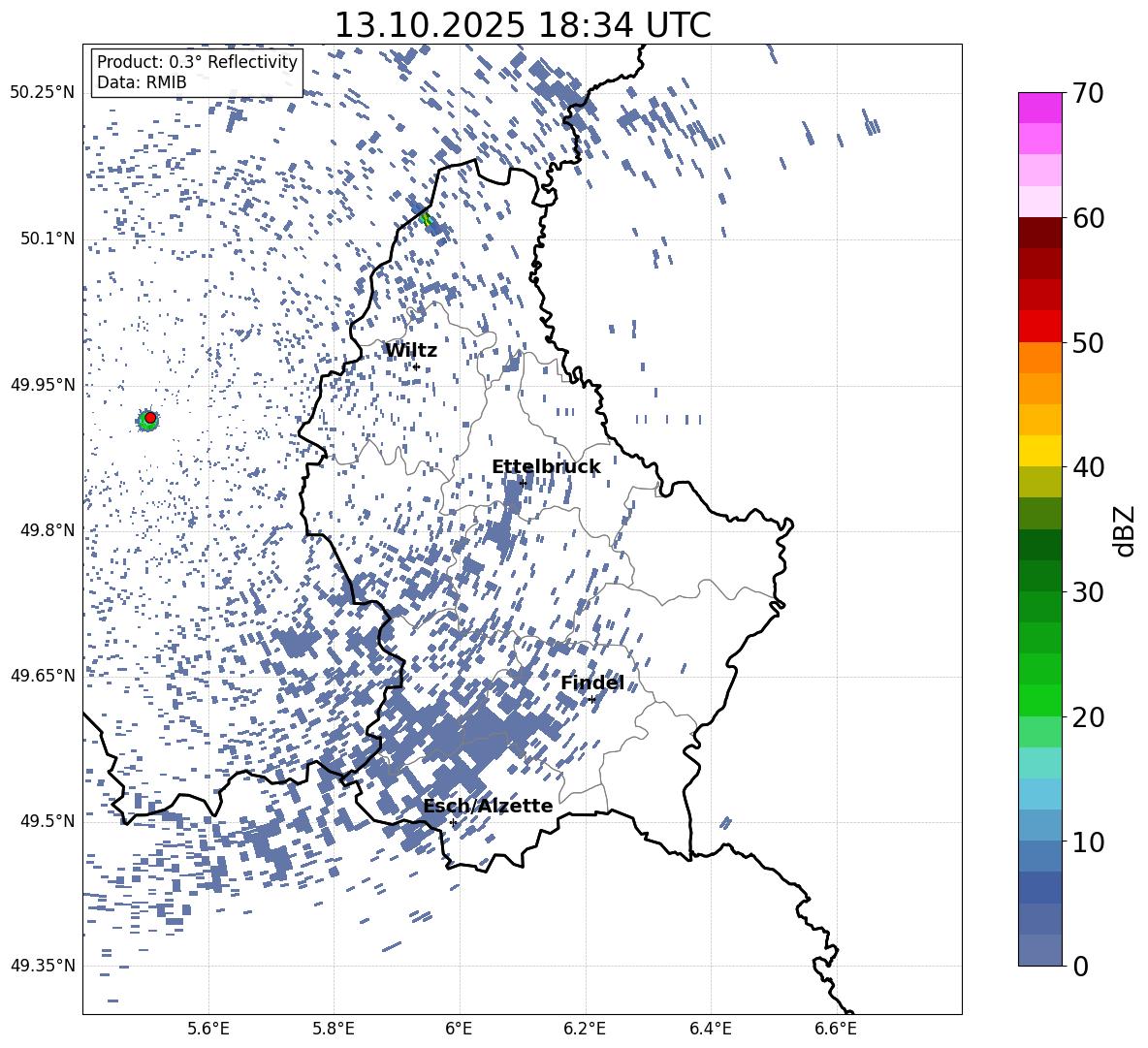Click the colorbar's 50 dBZ tick label

[x=1089, y=342]
